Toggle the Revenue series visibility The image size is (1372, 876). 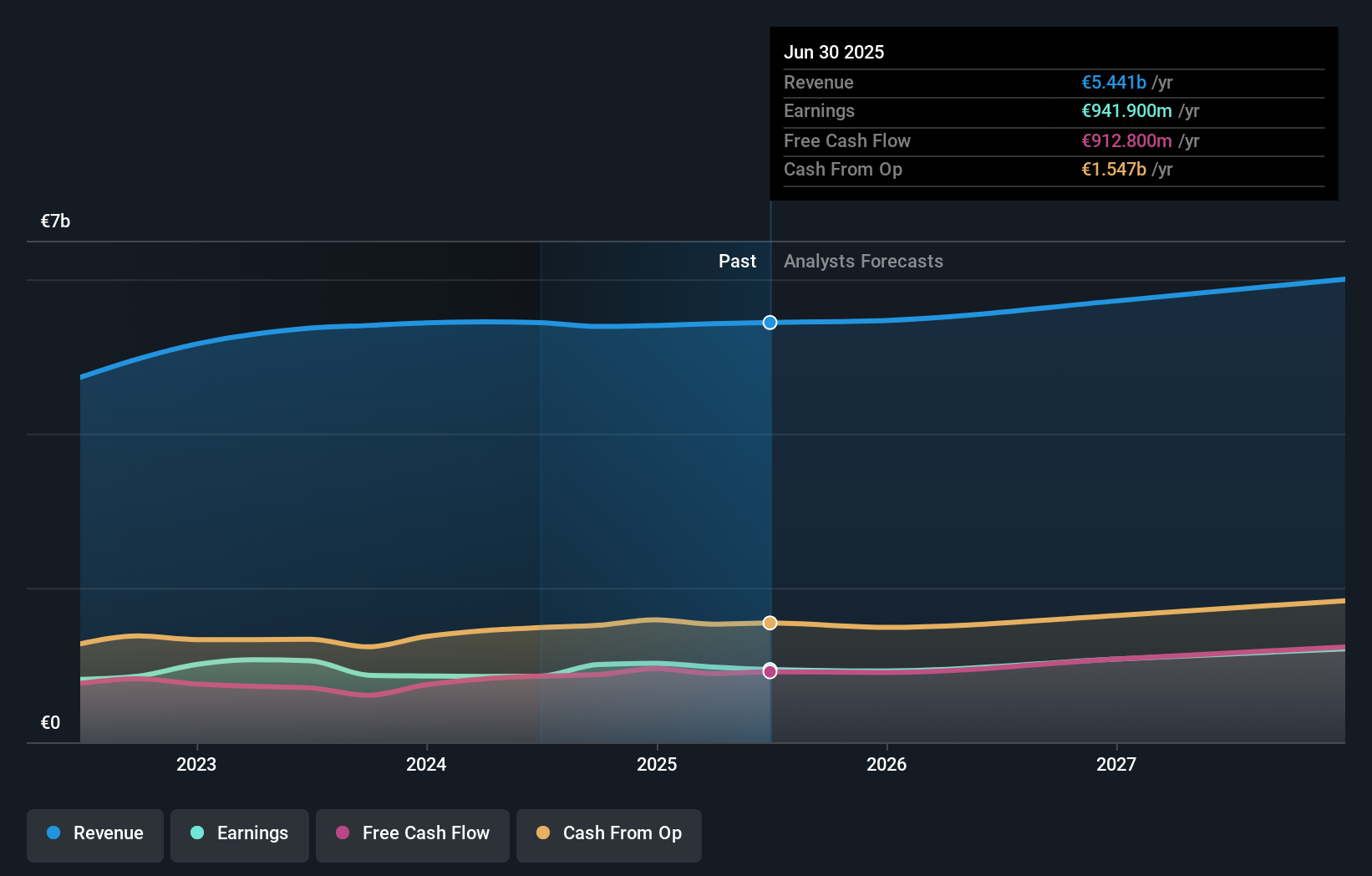point(94,833)
